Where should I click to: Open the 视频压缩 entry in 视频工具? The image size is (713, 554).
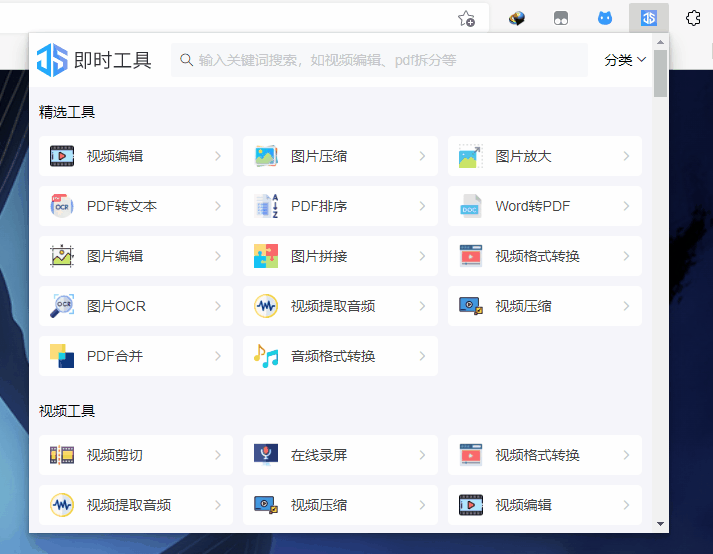340,505
